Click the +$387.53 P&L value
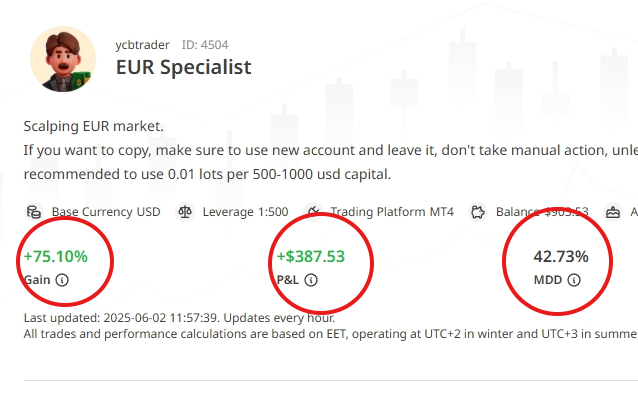Viewport: 638px width, 403px height. (310, 256)
